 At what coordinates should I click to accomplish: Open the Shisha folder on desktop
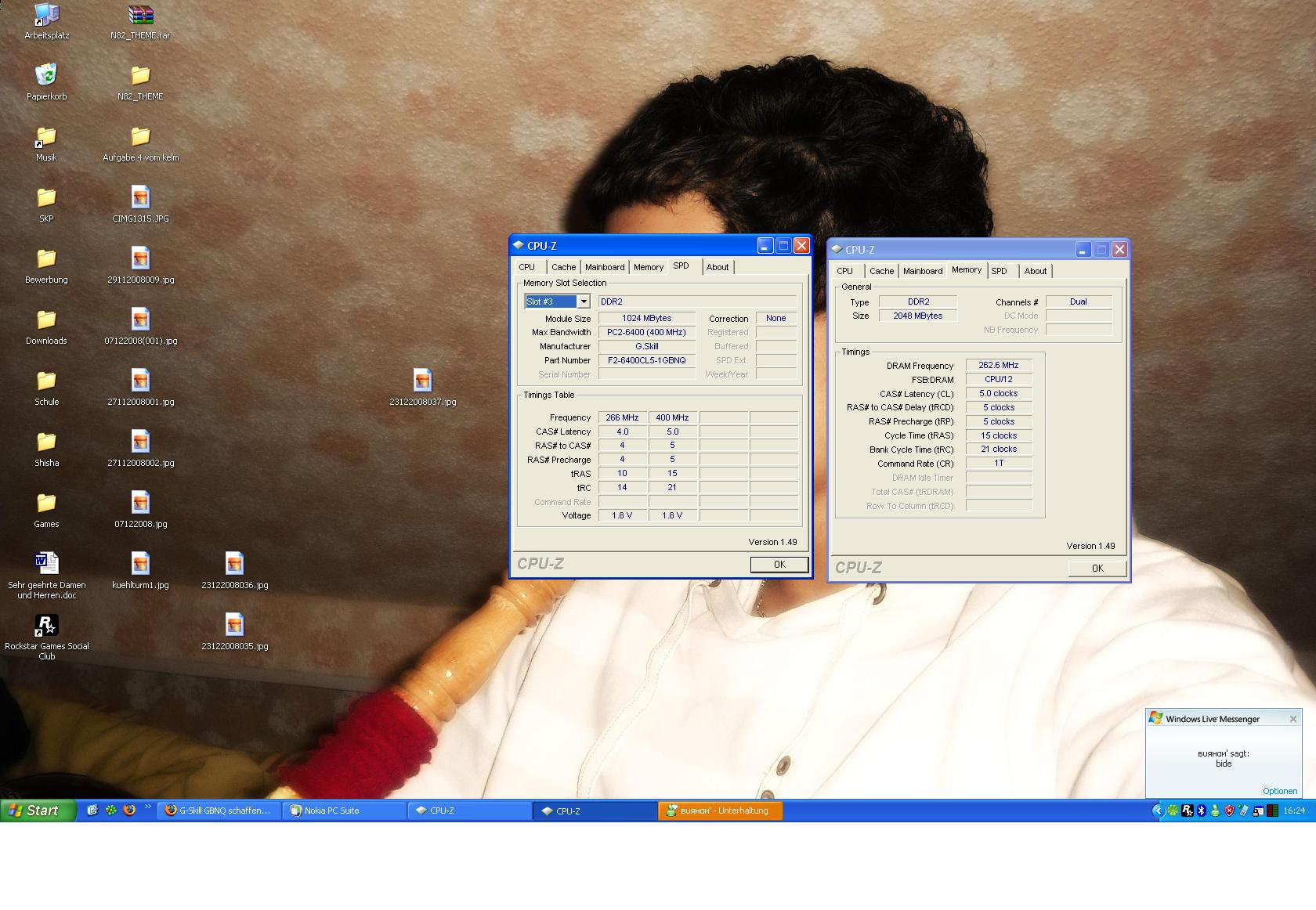[46, 442]
